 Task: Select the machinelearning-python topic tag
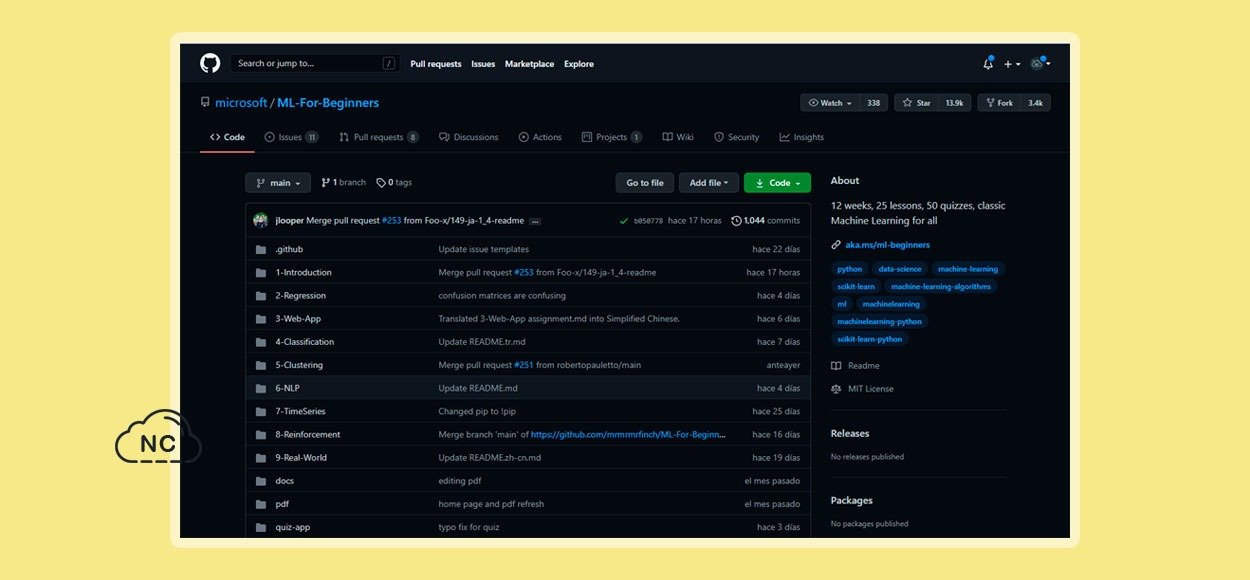click(x=879, y=321)
